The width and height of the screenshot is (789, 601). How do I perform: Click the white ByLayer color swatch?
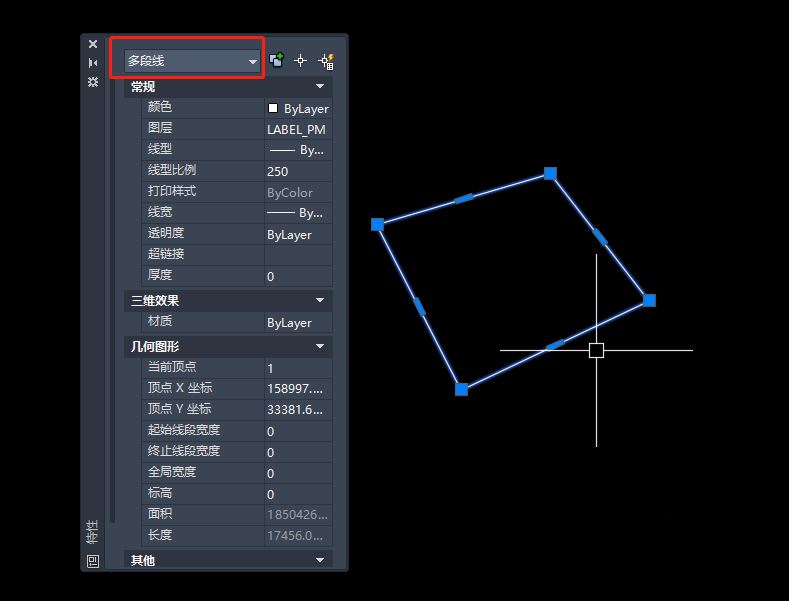click(x=273, y=108)
